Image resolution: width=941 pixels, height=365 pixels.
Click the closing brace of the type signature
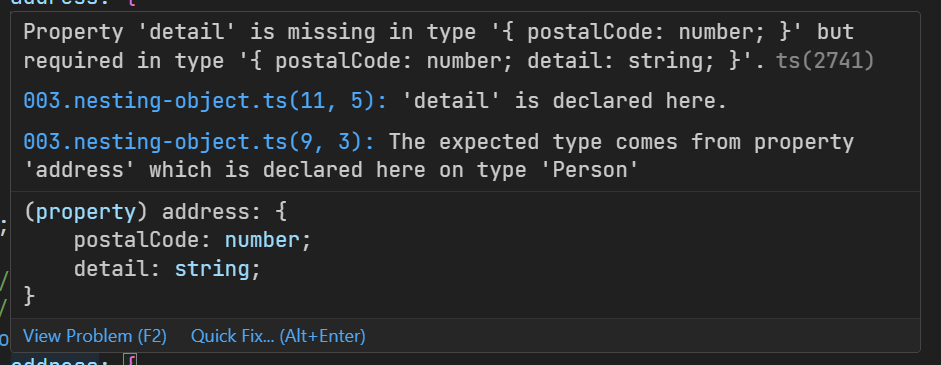[29, 297]
